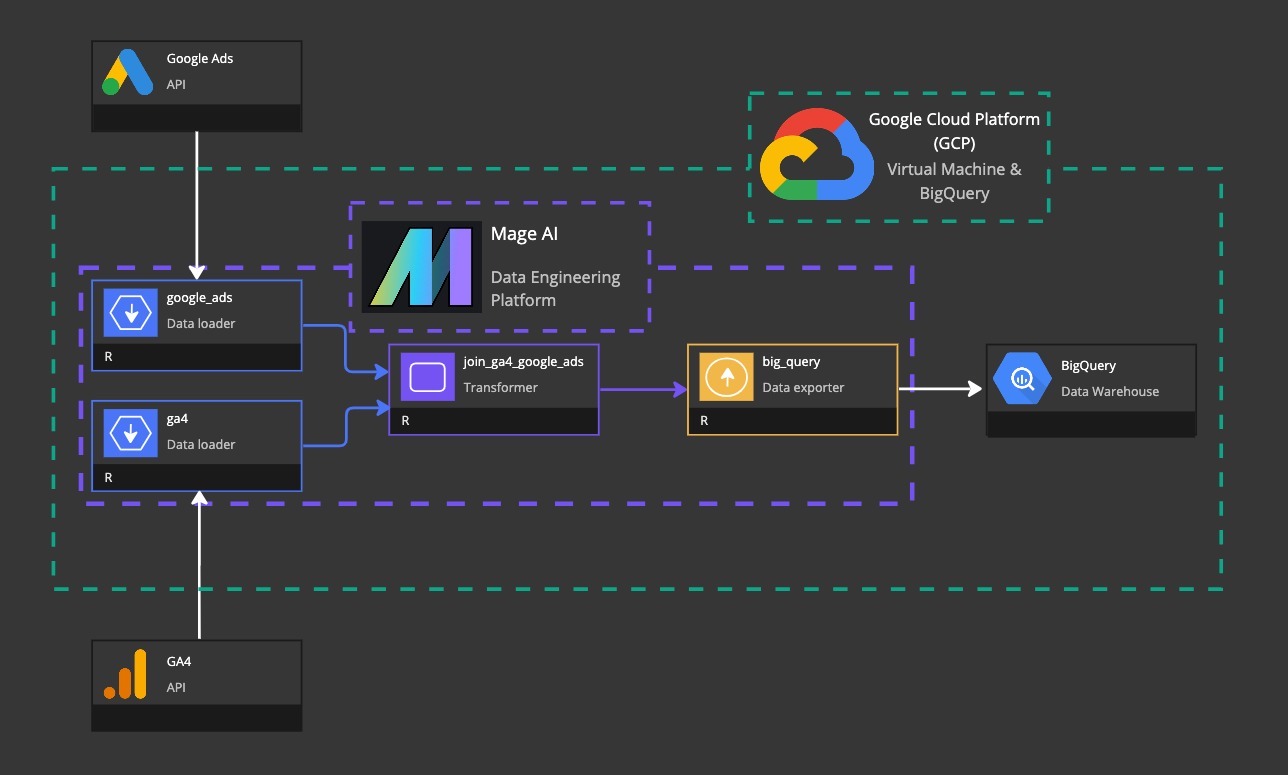
Task: Click the GA4 node title text
Action: coord(179,662)
